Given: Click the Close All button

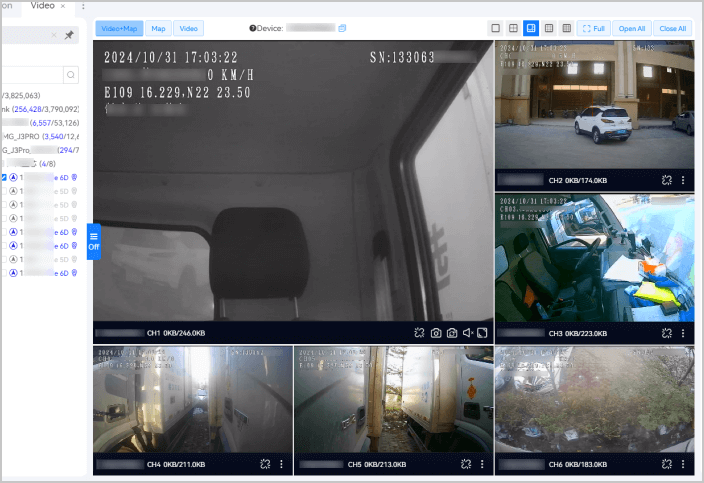Looking at the screenshot, I should (673, 29).
